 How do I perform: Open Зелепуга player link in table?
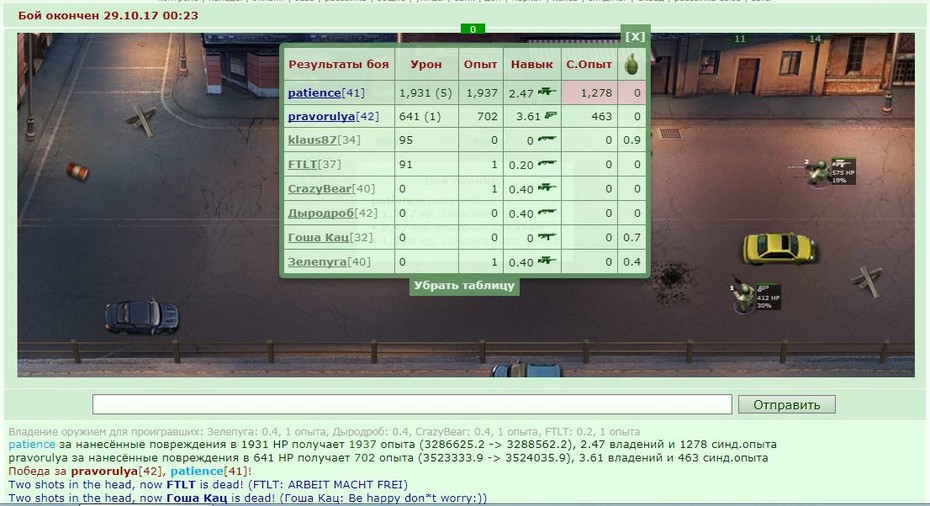pyautogui.click(x=317, y=262)
